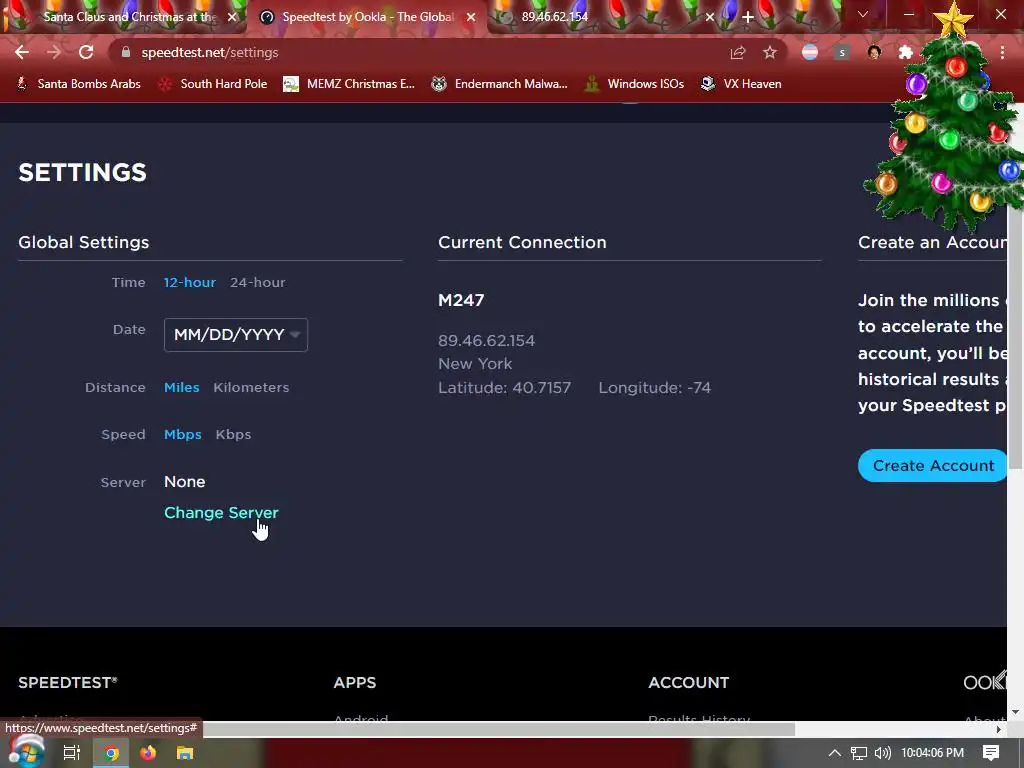Open File Explorer from the taskbar

tap(185, 753)
